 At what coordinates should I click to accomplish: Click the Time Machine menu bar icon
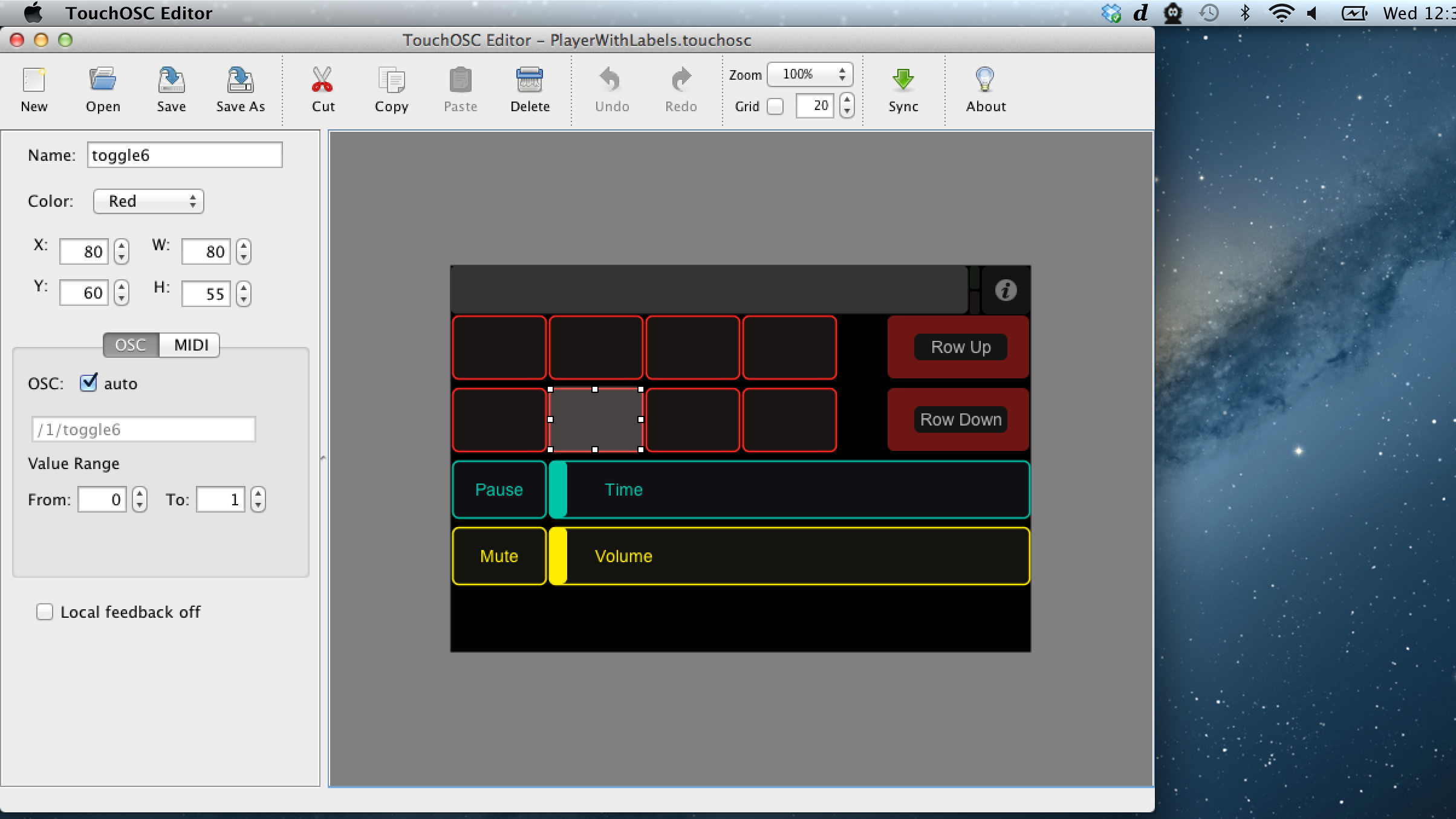(x=1209, y=13)
